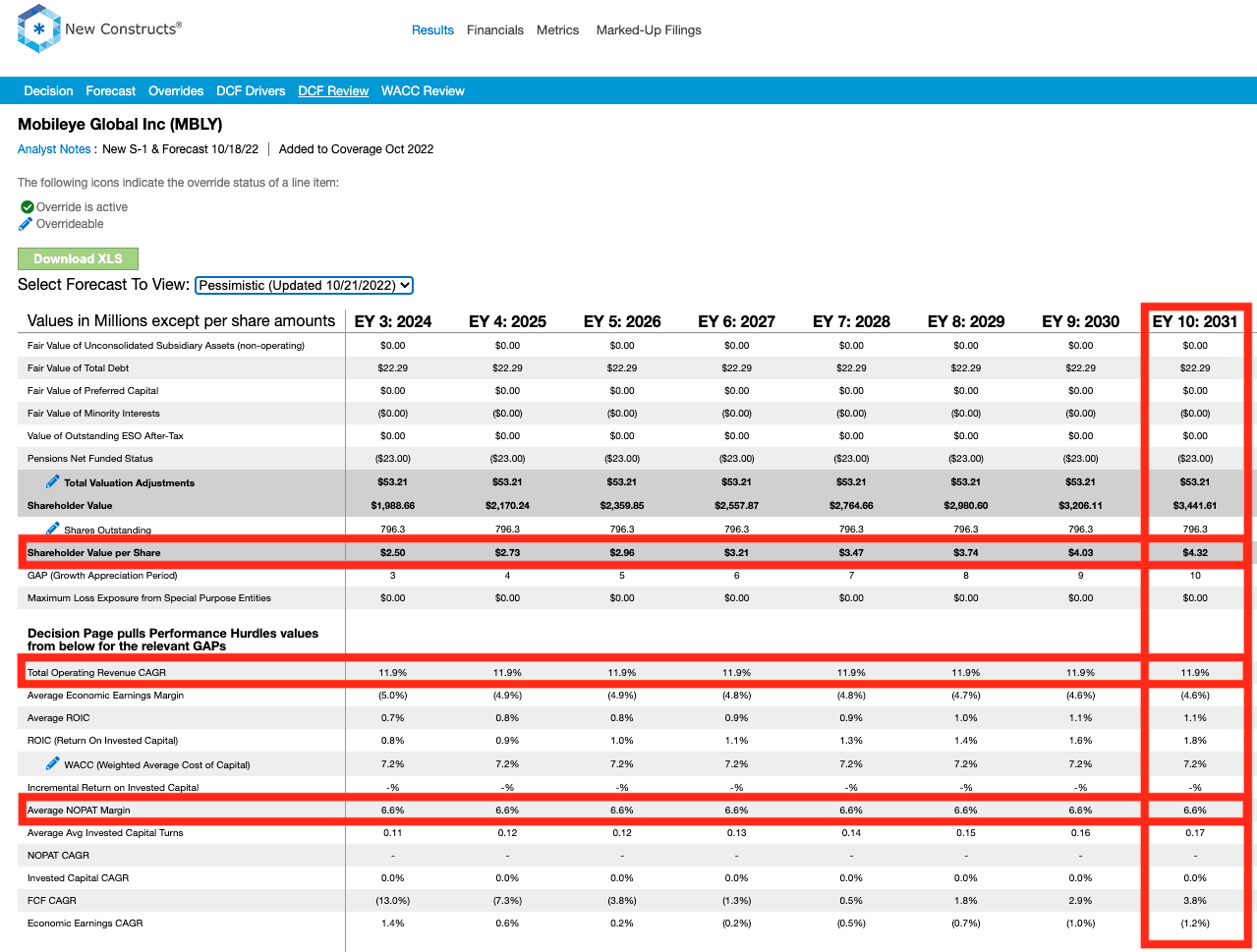Click the $4.32 Shareholder Value per Share cell
Viewport: 1257px width, 952px height.
pos(1195,553)
